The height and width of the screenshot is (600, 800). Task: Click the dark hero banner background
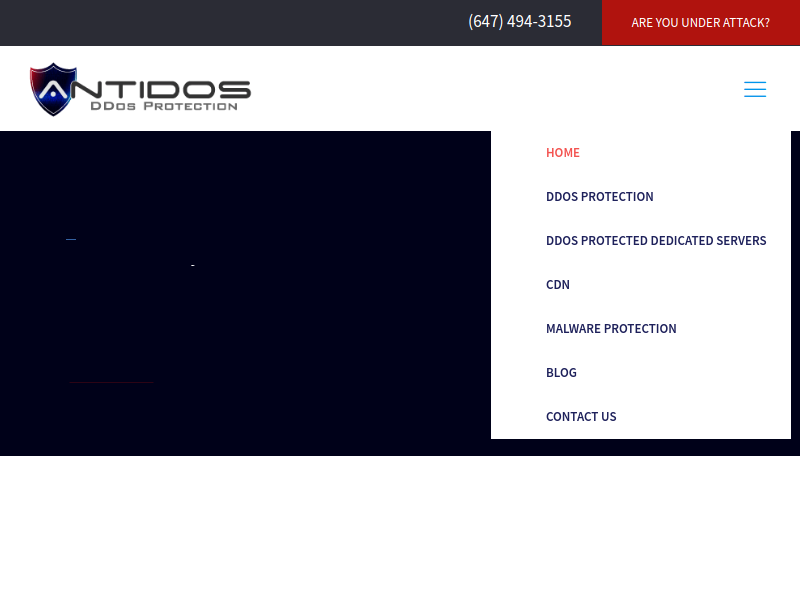pyautogui.click(x=300, y=320)
